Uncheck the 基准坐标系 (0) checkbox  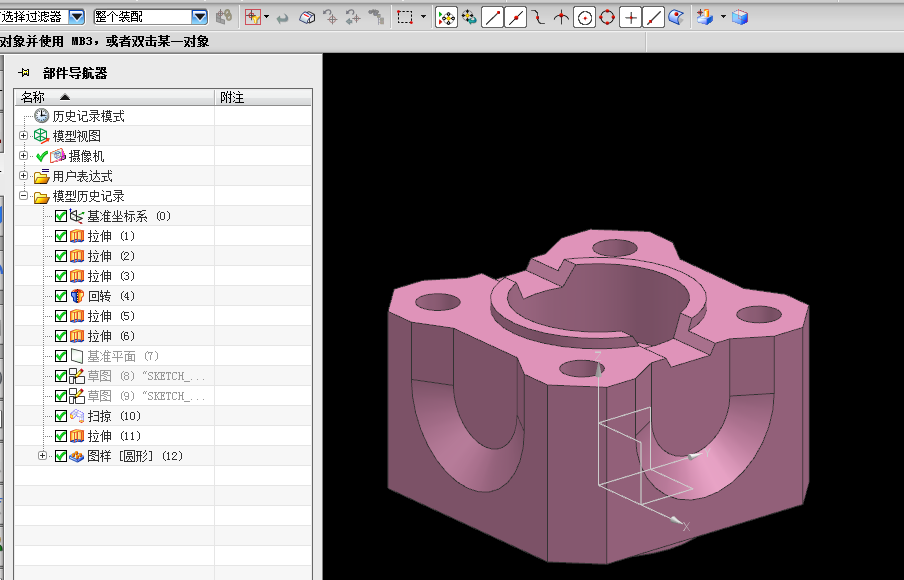point(61,216)
